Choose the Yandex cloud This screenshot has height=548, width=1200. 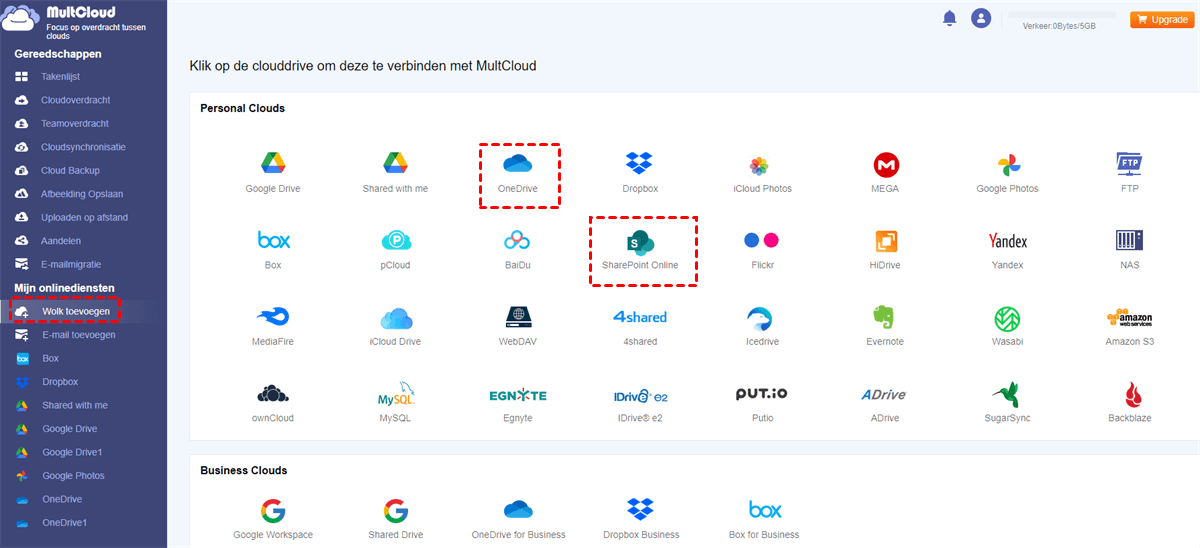[1007, 241]
